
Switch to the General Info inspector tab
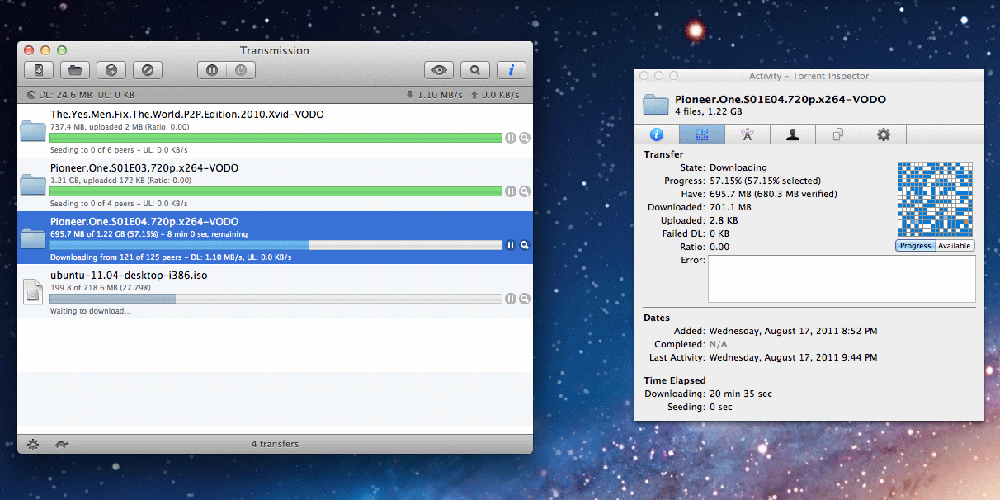(657, 134)
